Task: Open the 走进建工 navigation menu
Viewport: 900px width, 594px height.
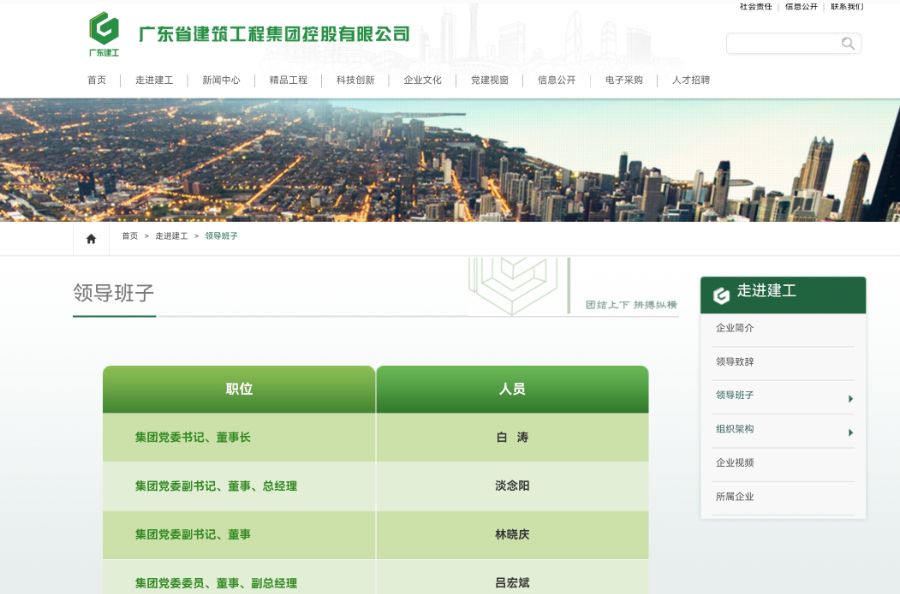Action: coord(154,80)
